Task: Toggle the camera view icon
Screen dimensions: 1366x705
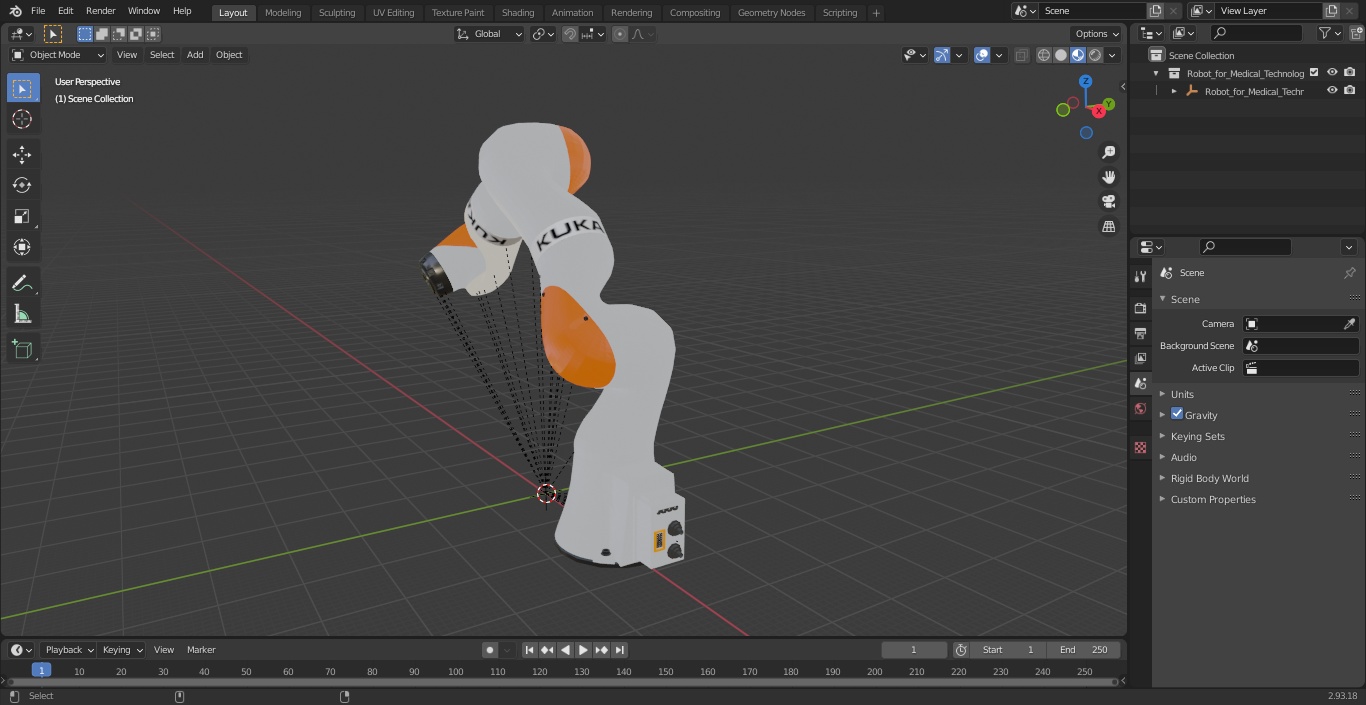Action: pos(1108,202)
